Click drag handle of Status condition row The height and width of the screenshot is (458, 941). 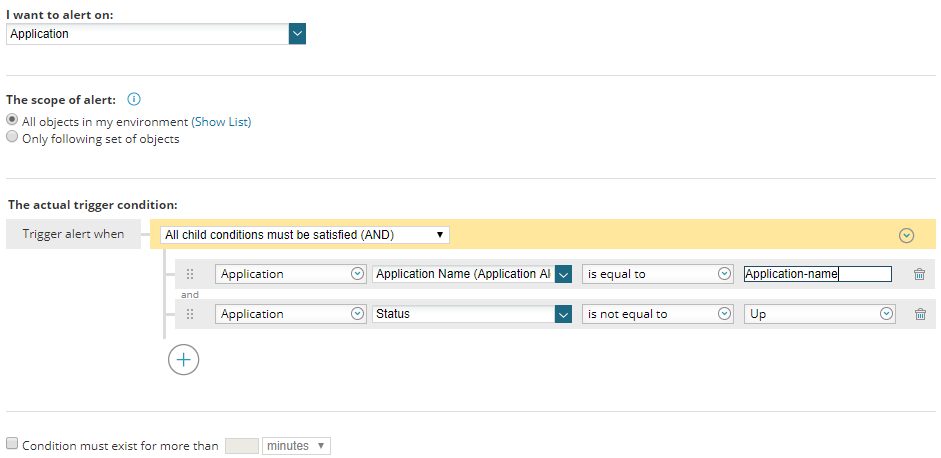190,314
